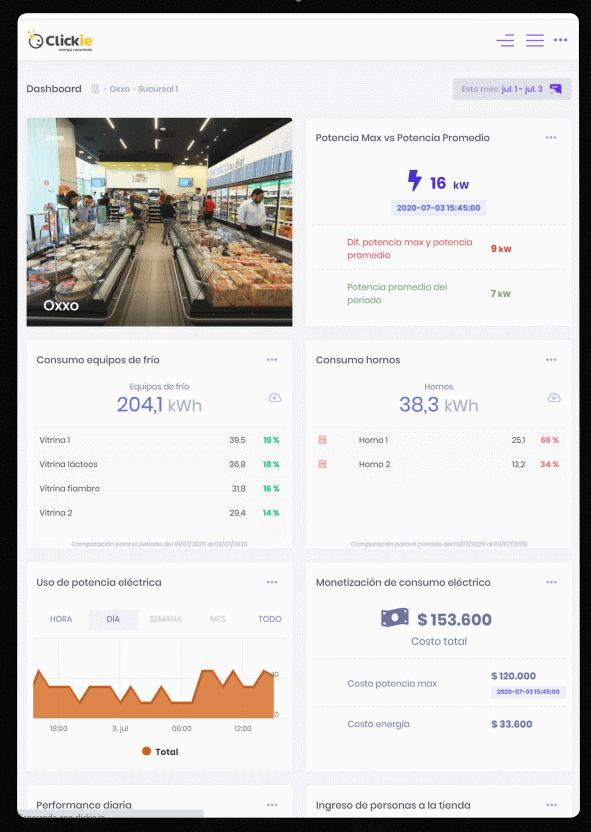The image size is (591, 832).
Task: Click the lightning bolt power icon
Action: point(414,180)
